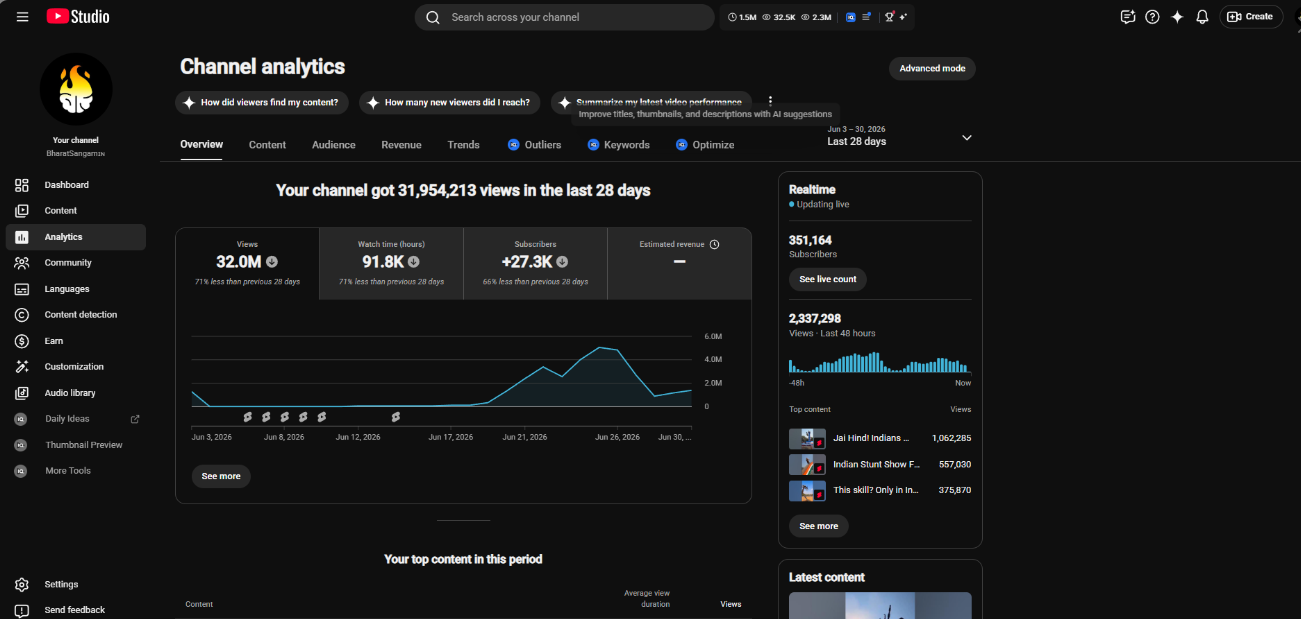Viewport: 1301px width, 619px height.
Task: Open the 'Jai Hind! Indians' video thumbnail
Action: tap(807, 439)
